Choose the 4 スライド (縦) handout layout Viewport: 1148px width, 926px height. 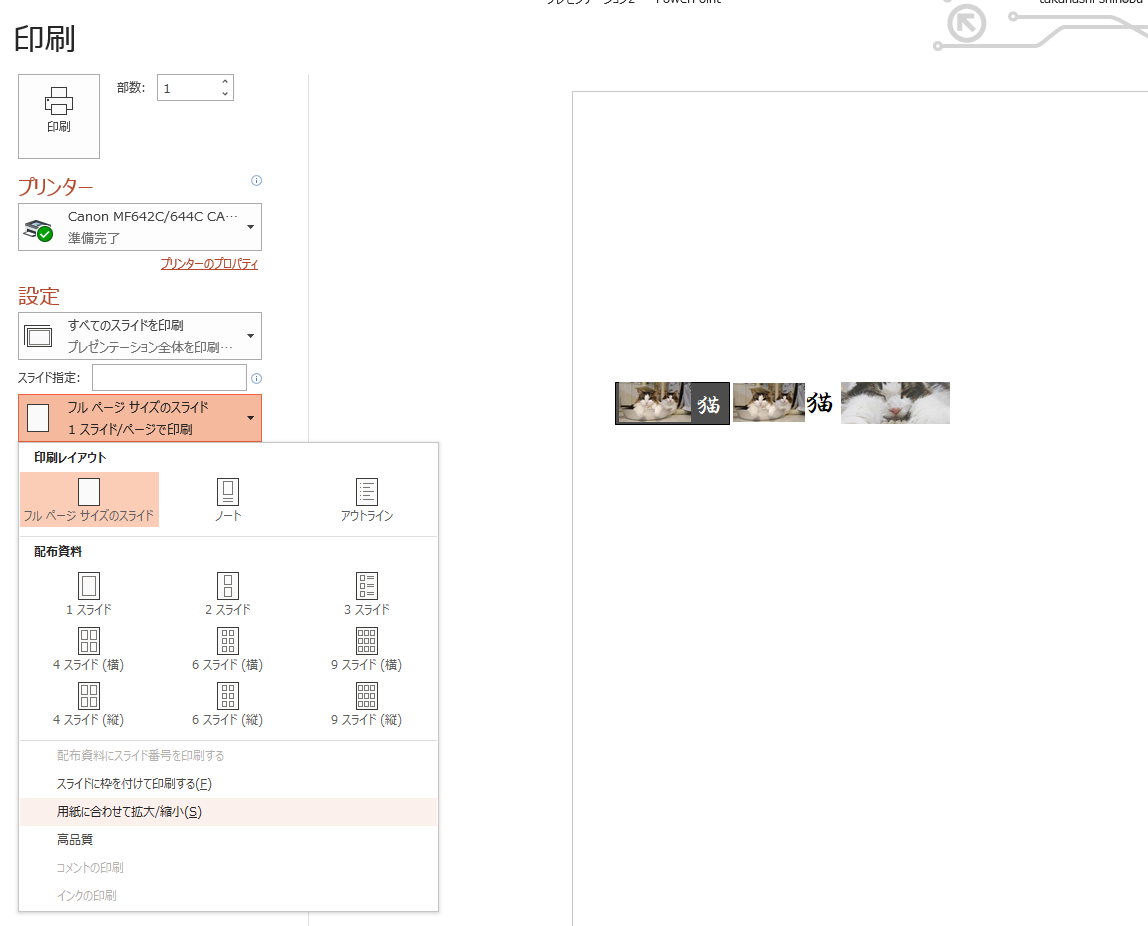pos(89,704)
